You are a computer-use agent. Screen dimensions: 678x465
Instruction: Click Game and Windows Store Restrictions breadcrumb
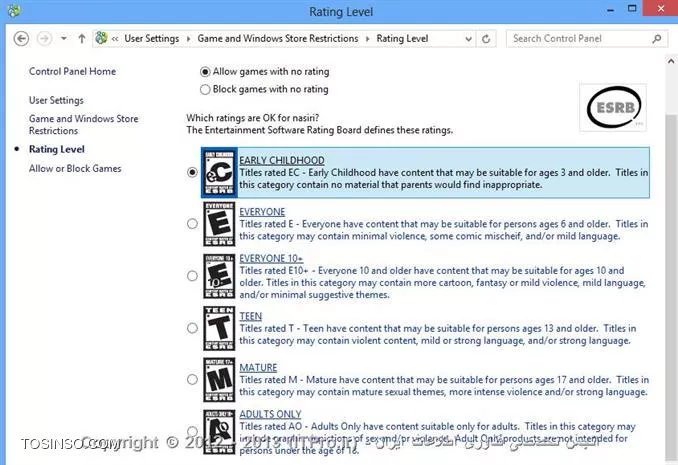pos(278,38)
